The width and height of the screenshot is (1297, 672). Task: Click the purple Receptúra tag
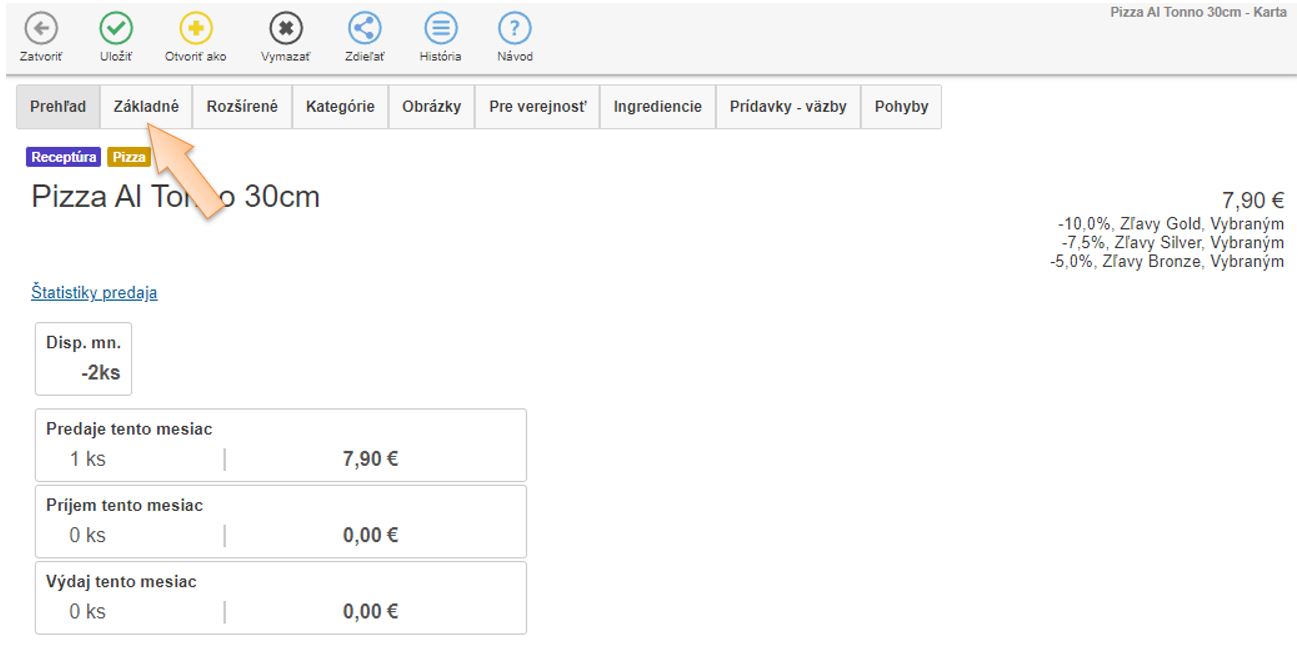pos(64,157)
